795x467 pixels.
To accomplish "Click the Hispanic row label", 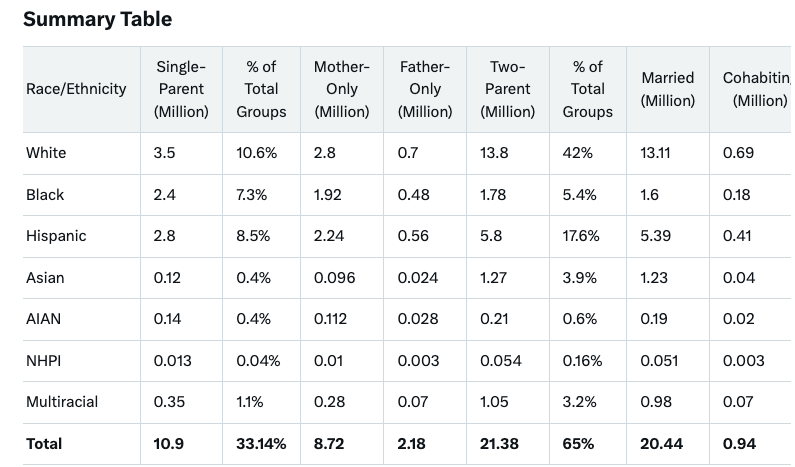I will pyautogui.click(x=56, y=236).
